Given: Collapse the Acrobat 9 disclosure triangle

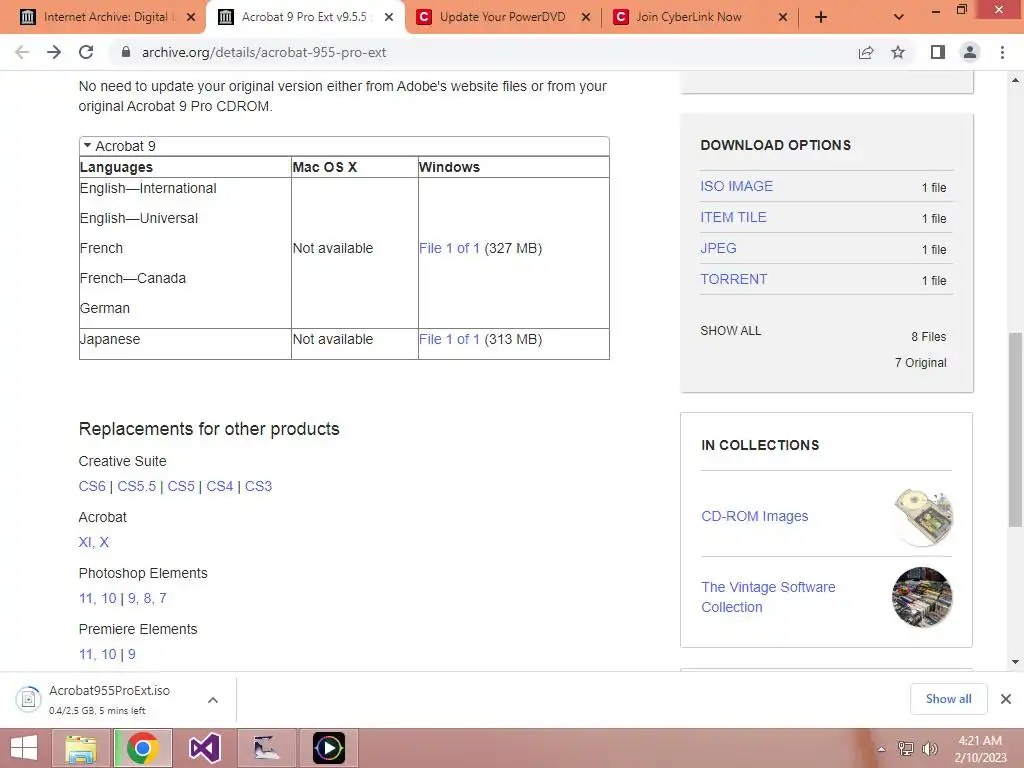Looking at the screenshot, I should click(x=88, y=146).
